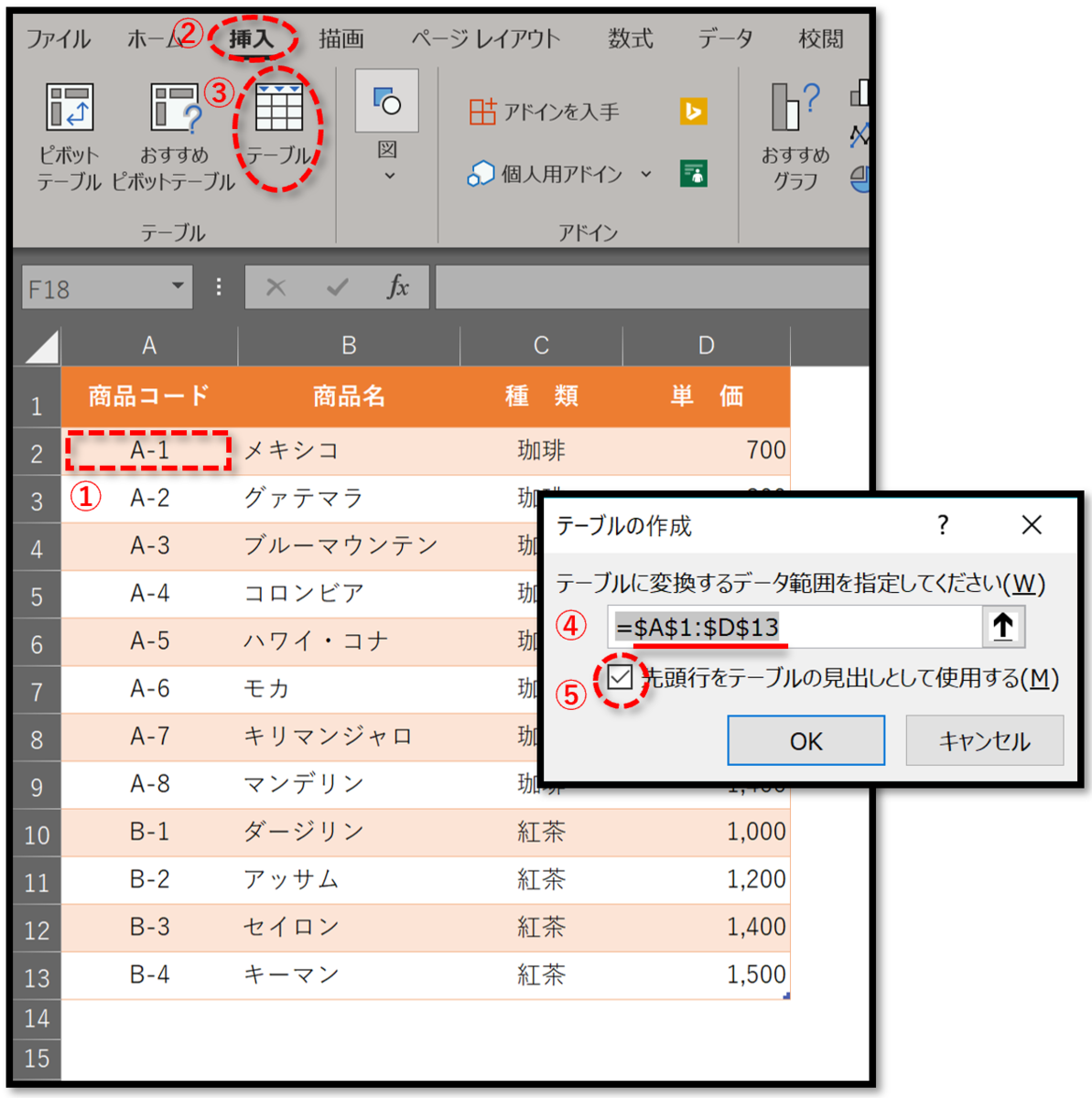Screen dimensions: 1092x1098
Task: Click the fx insert function icon
Action: [x=397, y=286]
